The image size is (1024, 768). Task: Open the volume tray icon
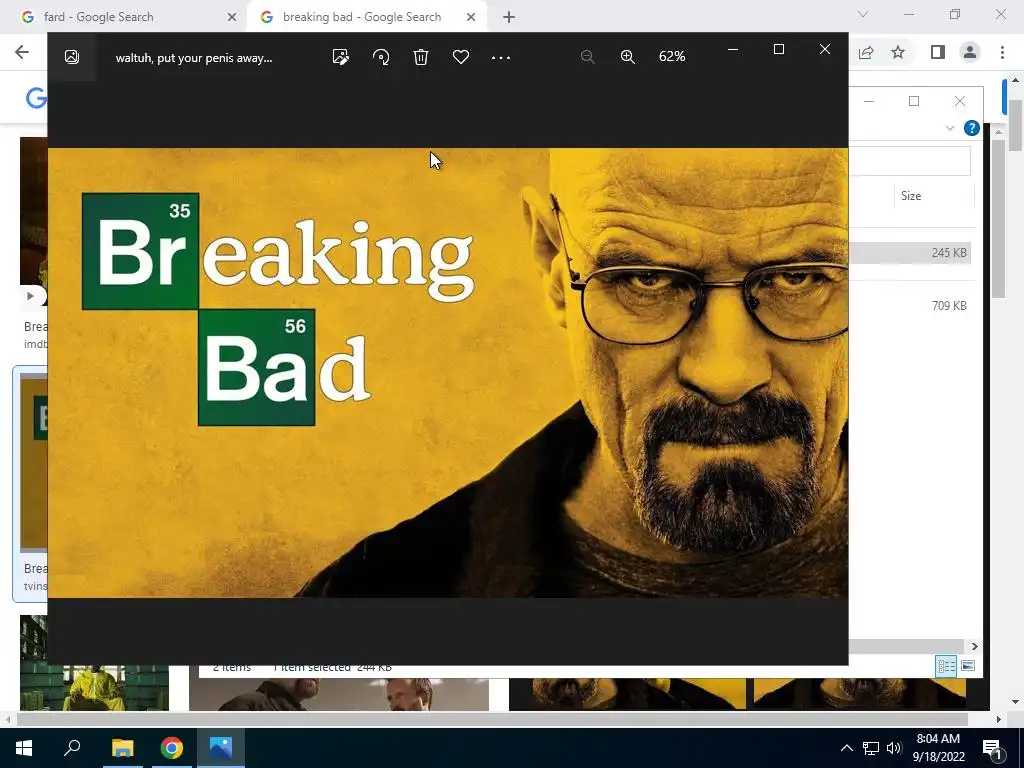click(894, 748)
